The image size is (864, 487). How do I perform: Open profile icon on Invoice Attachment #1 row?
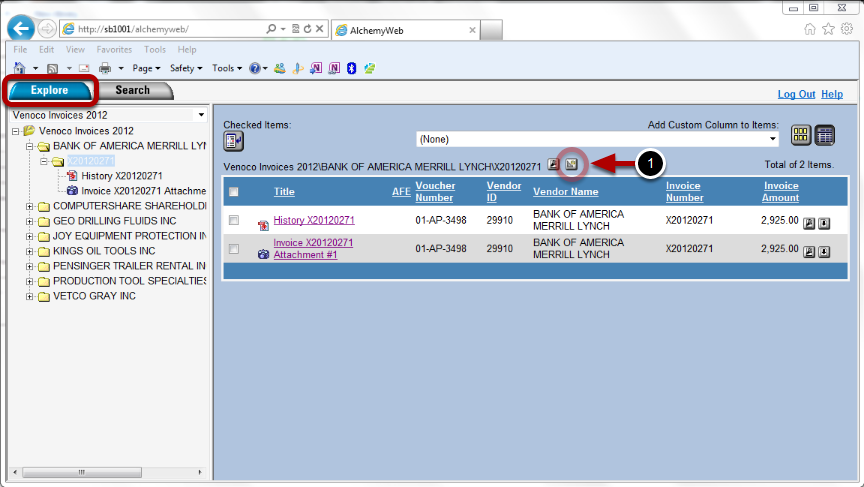(809, 252)
